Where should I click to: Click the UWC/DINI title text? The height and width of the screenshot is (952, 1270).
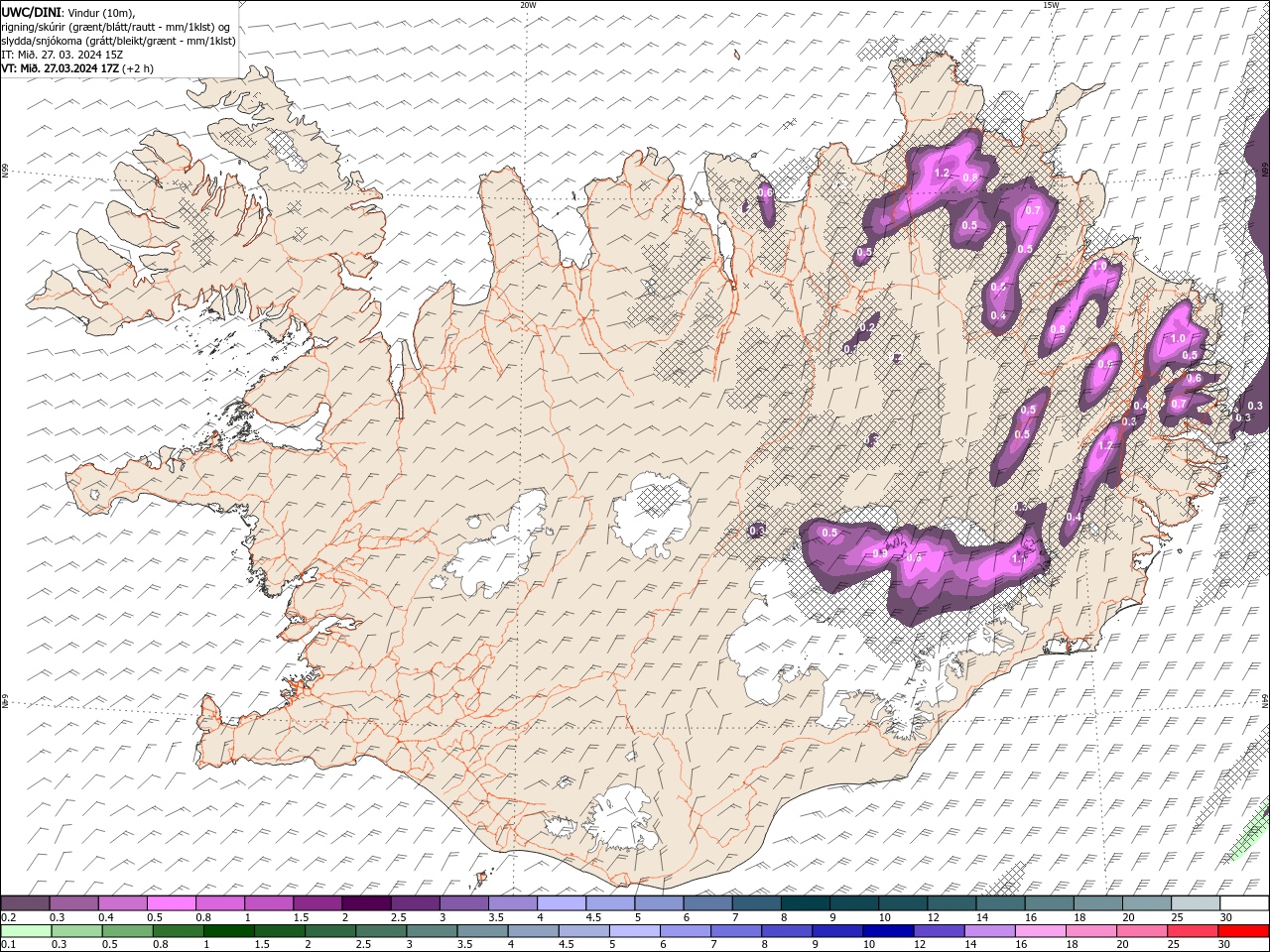click(x=32, y=11)
